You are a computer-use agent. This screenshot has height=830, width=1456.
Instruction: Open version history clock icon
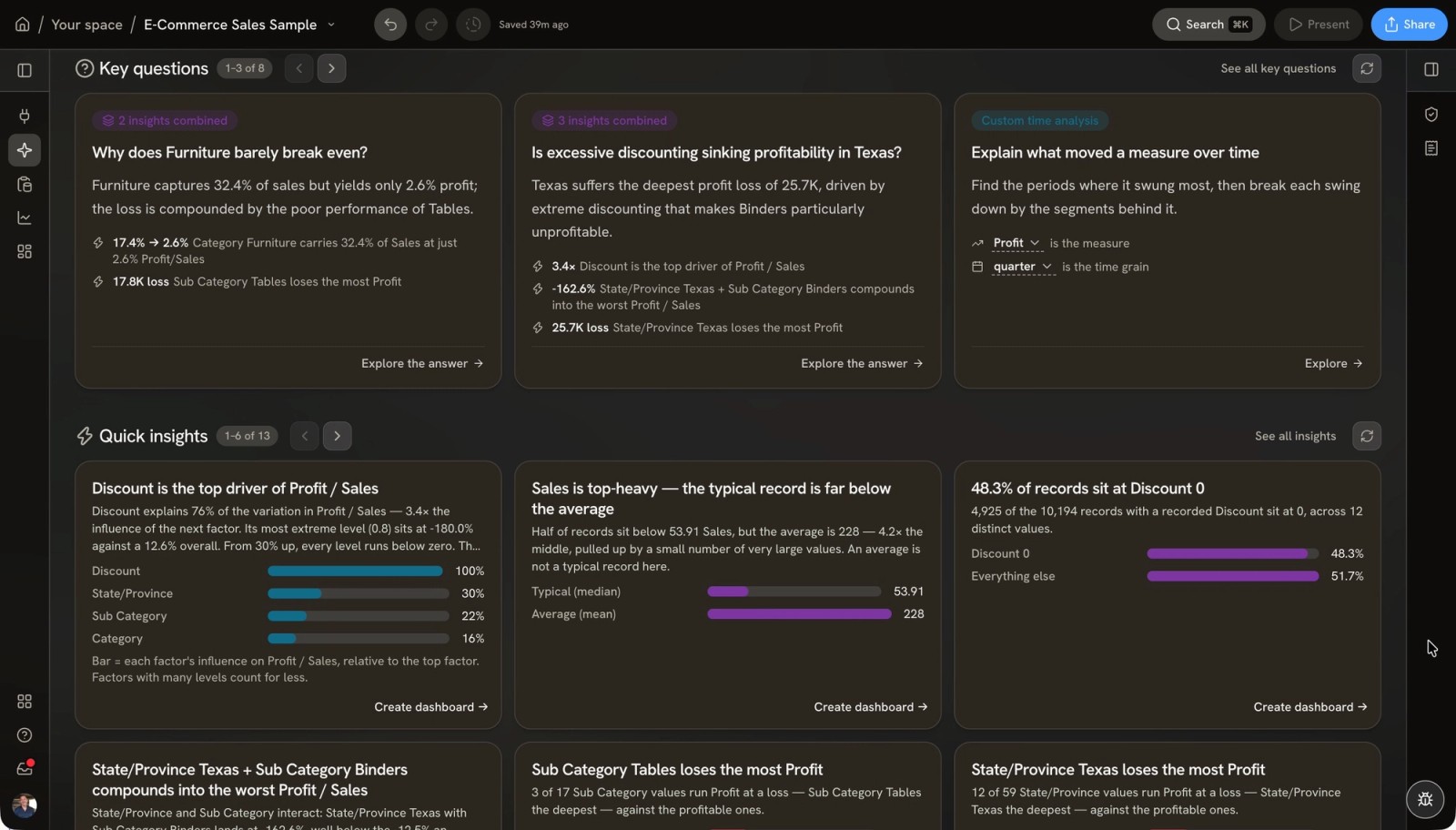point(473,25)
